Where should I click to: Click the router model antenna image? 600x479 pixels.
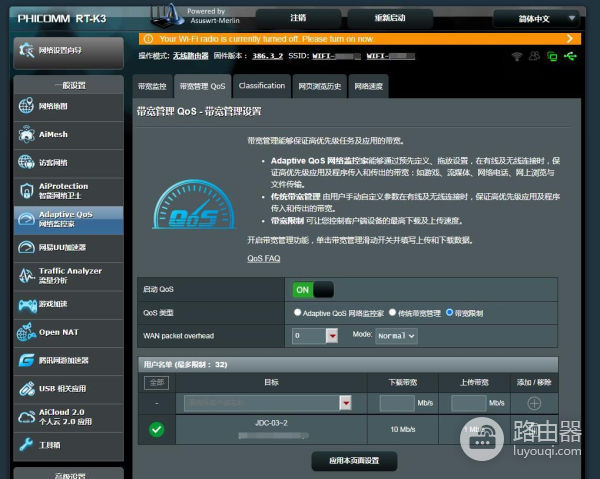[x=167, y=15]
